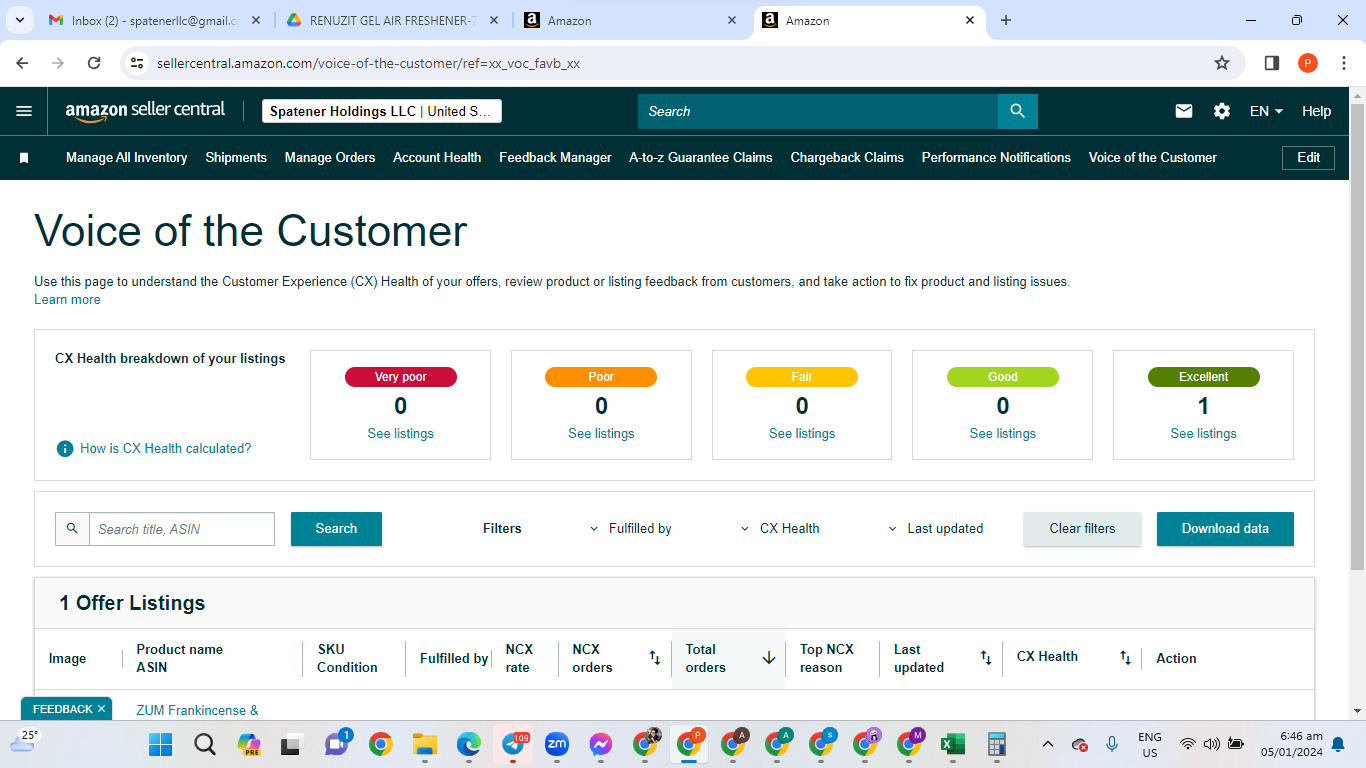
Task: See listings under Very poor
Action: [x=400, y=434]
